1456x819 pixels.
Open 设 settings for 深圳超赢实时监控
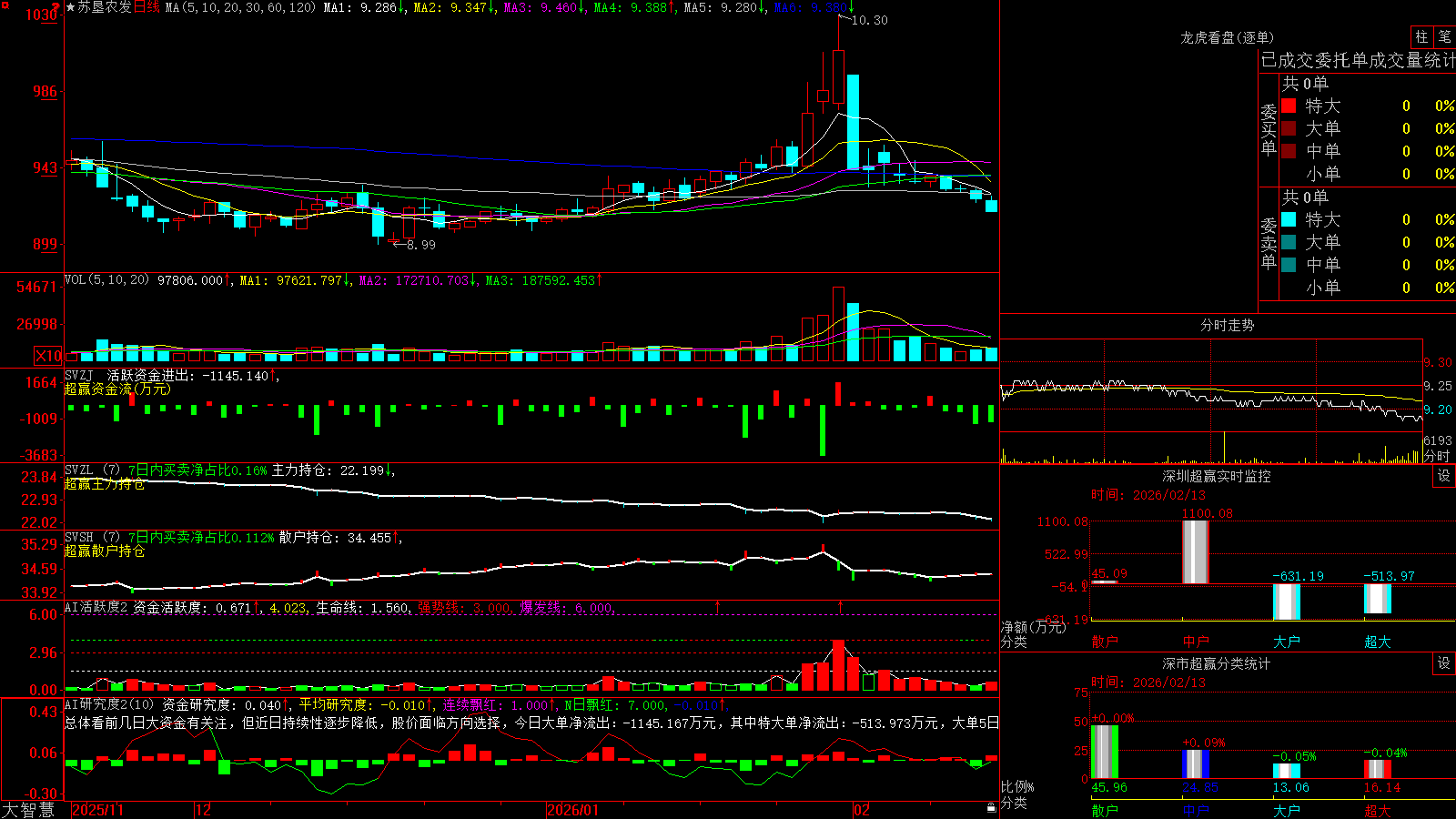tap(1444, 476)
